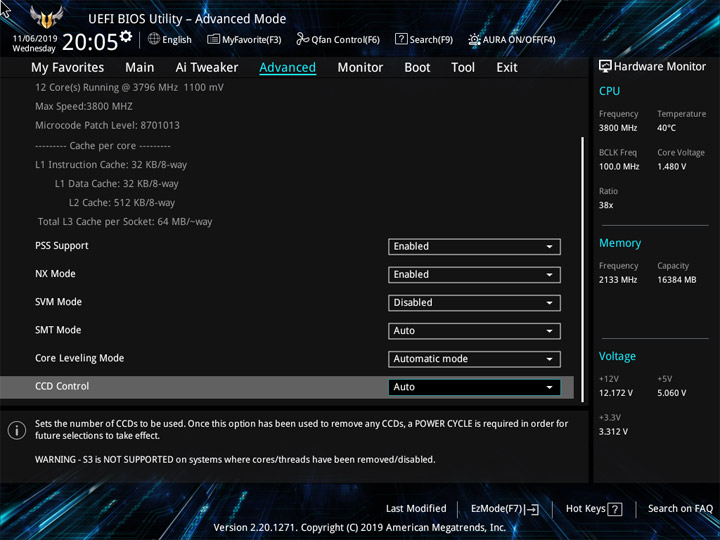
Task: Click the Search question mark icon
Action: pos(401,39)
